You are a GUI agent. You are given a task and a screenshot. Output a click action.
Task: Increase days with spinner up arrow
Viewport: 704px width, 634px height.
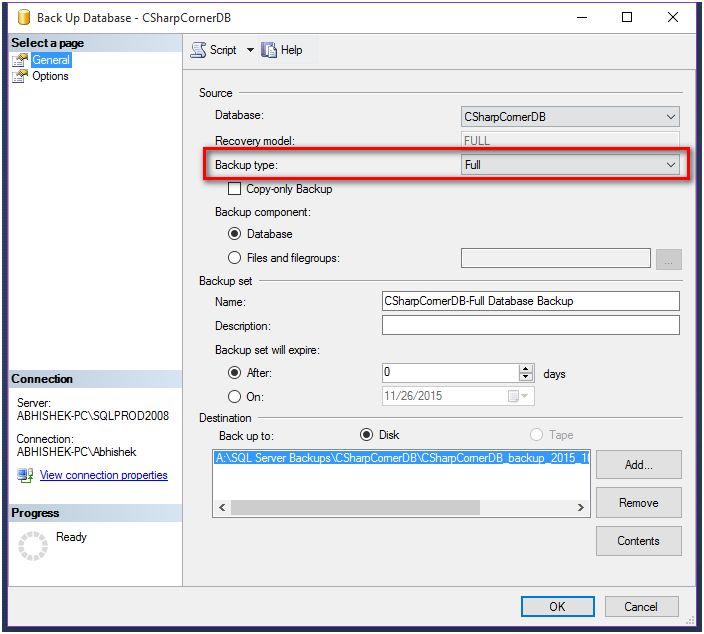click(526, 369)
